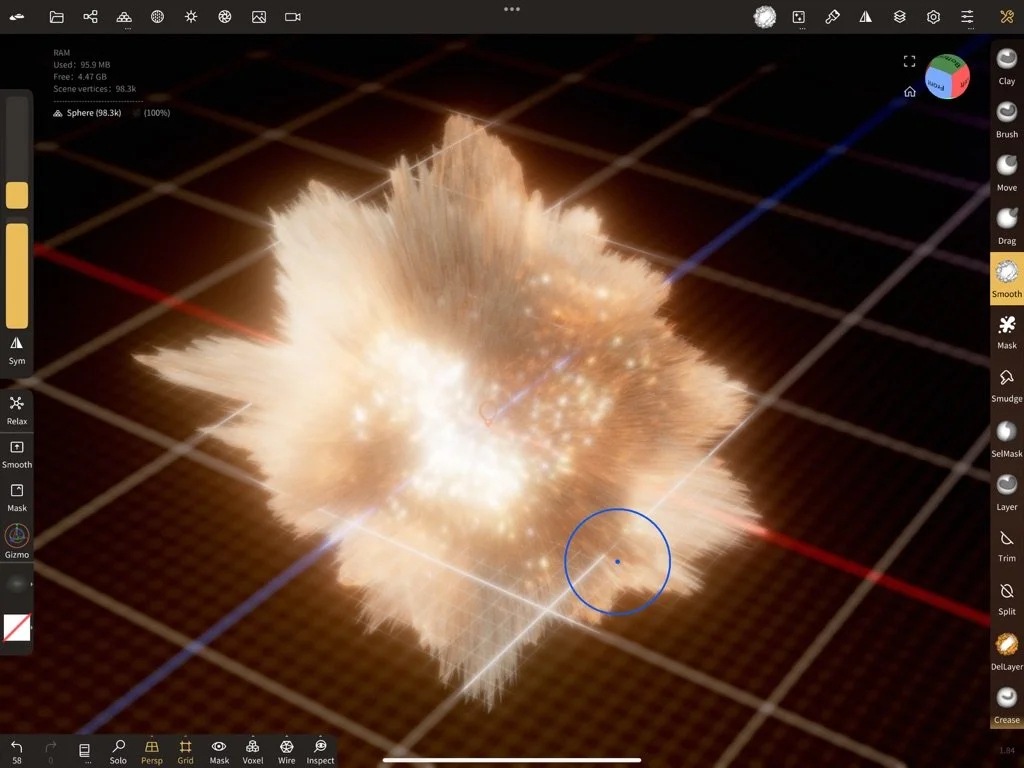Open the Lighting sun menu

pos(191,17)
